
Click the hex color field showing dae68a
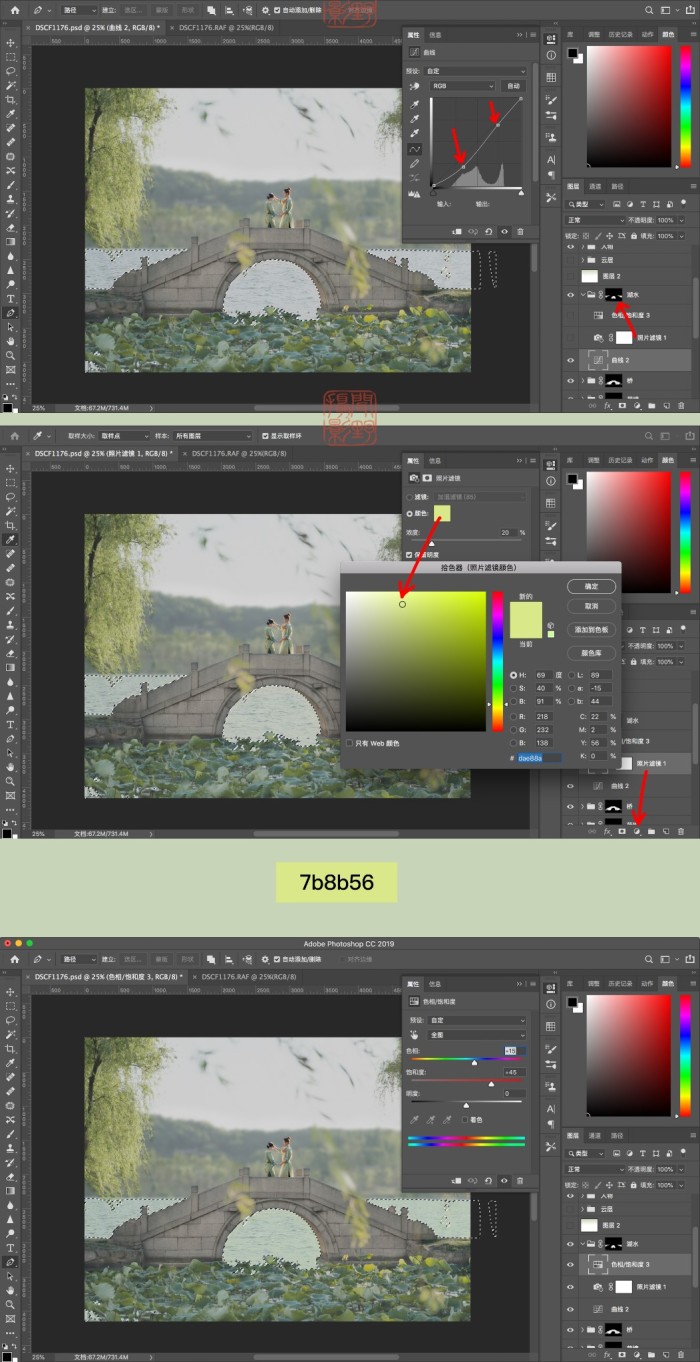point(539,758)
